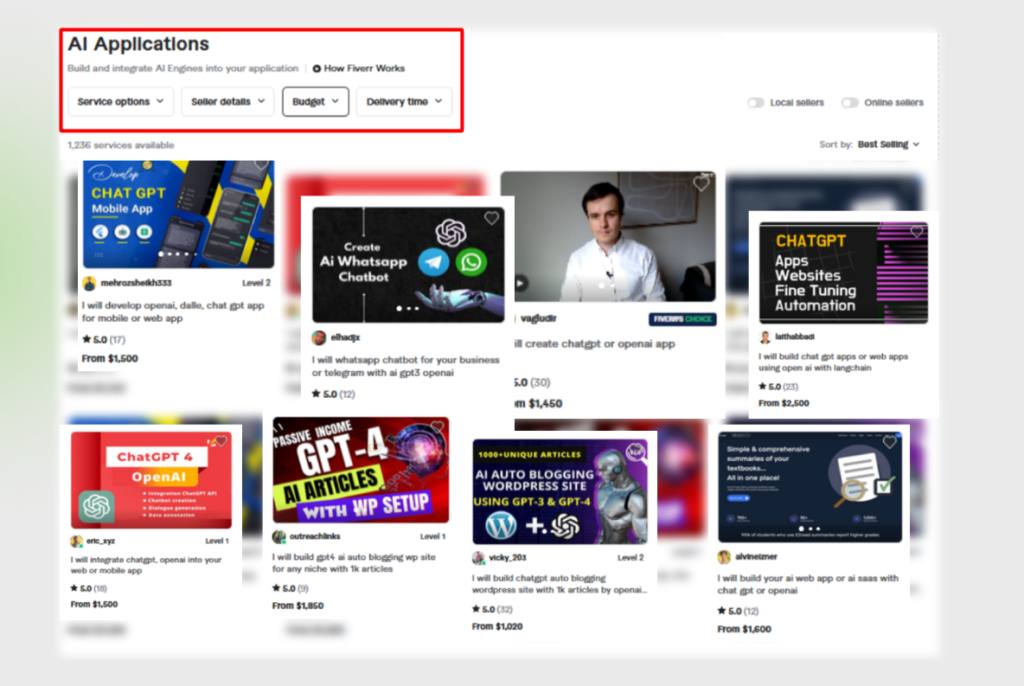Open gig "I will integrate chatgpt, openai into your"
1024x686 pixels.
[x=146, y=565]
